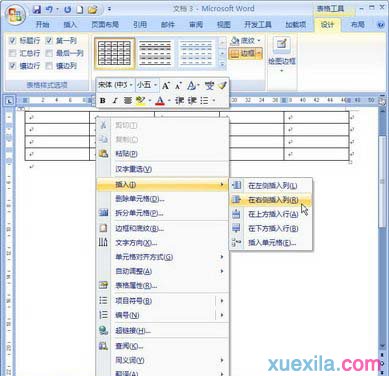Screen dimensions: 389x376
Task: Click the Save icon in quick access toolbar
Action: [36, 10]
